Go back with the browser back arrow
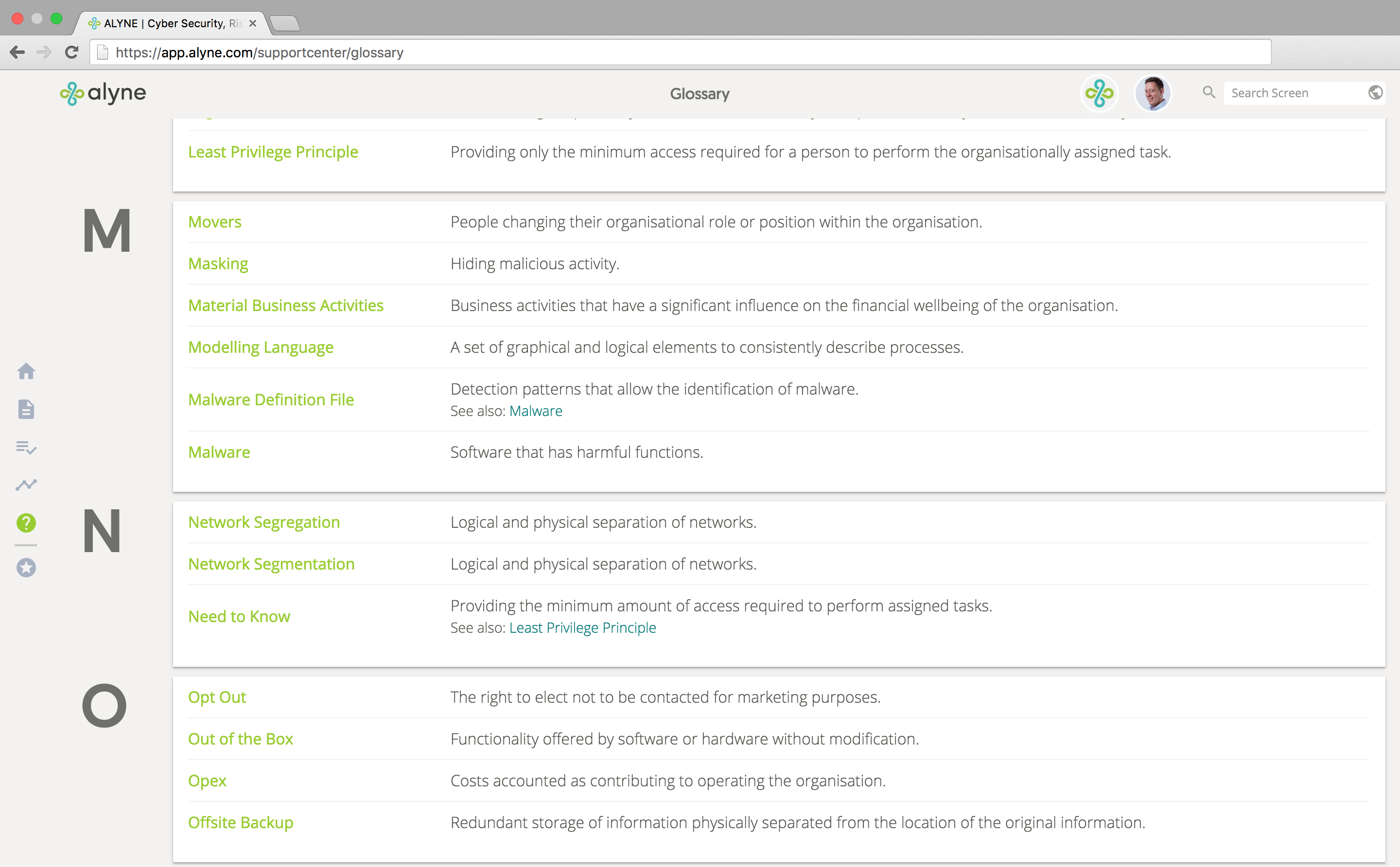 17,53
